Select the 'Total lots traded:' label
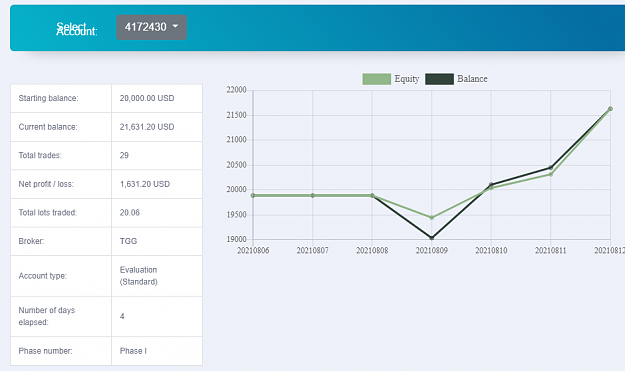 [x=47, y=213]
